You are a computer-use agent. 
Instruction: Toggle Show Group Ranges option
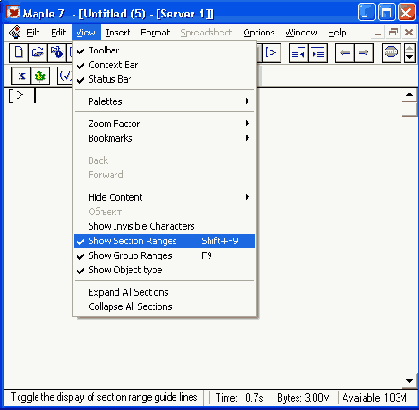tap(164, 256)
